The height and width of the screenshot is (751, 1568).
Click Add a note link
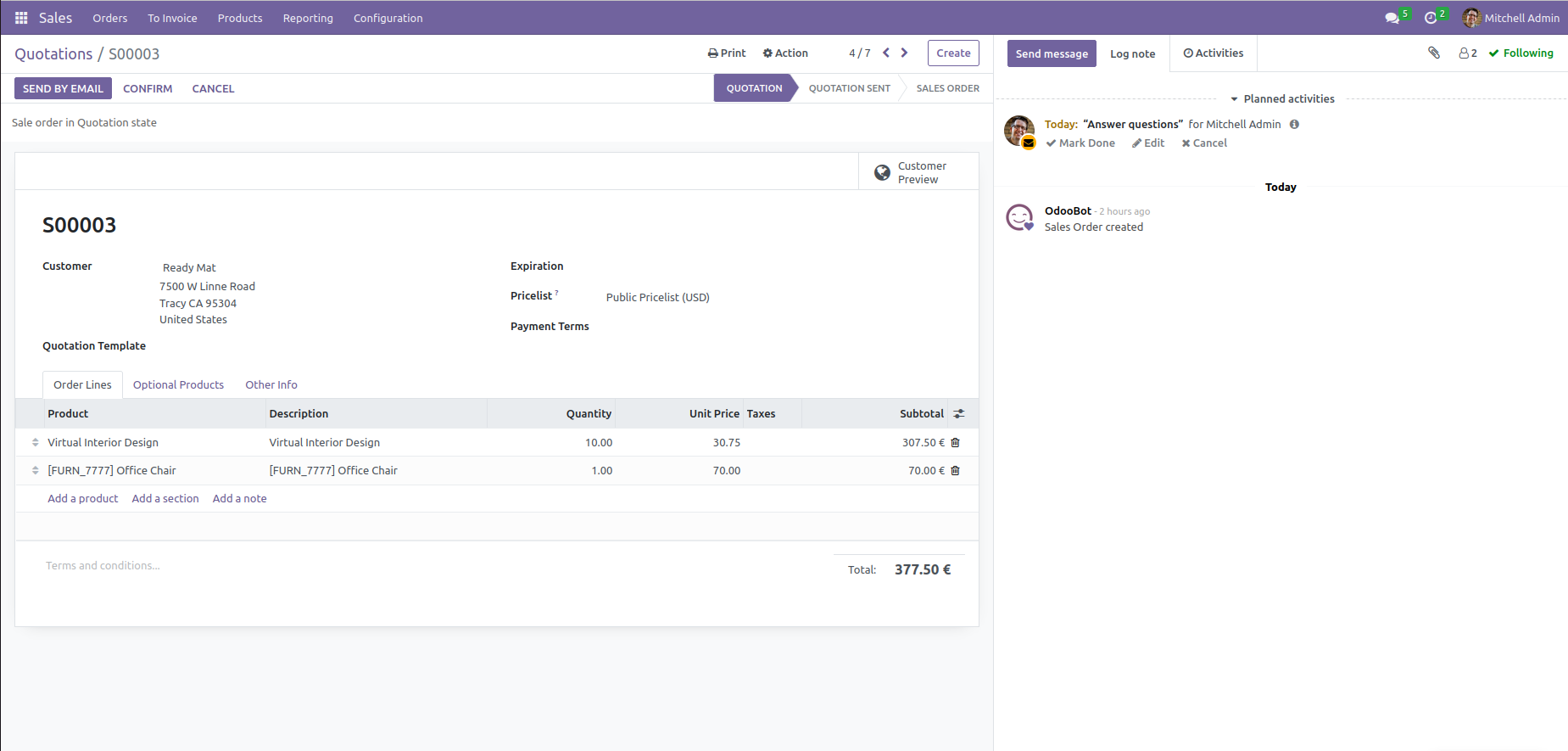[x=240, y=498]
